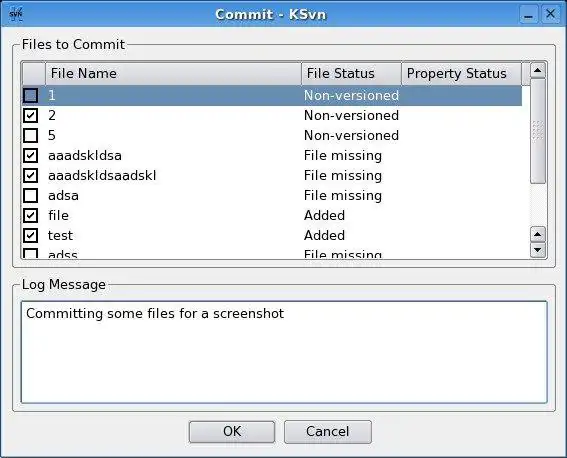The width and height of the screenshot is (567, 458).
Task: Uncheck the checkbox for 'file'
Action: click(30, 215)
